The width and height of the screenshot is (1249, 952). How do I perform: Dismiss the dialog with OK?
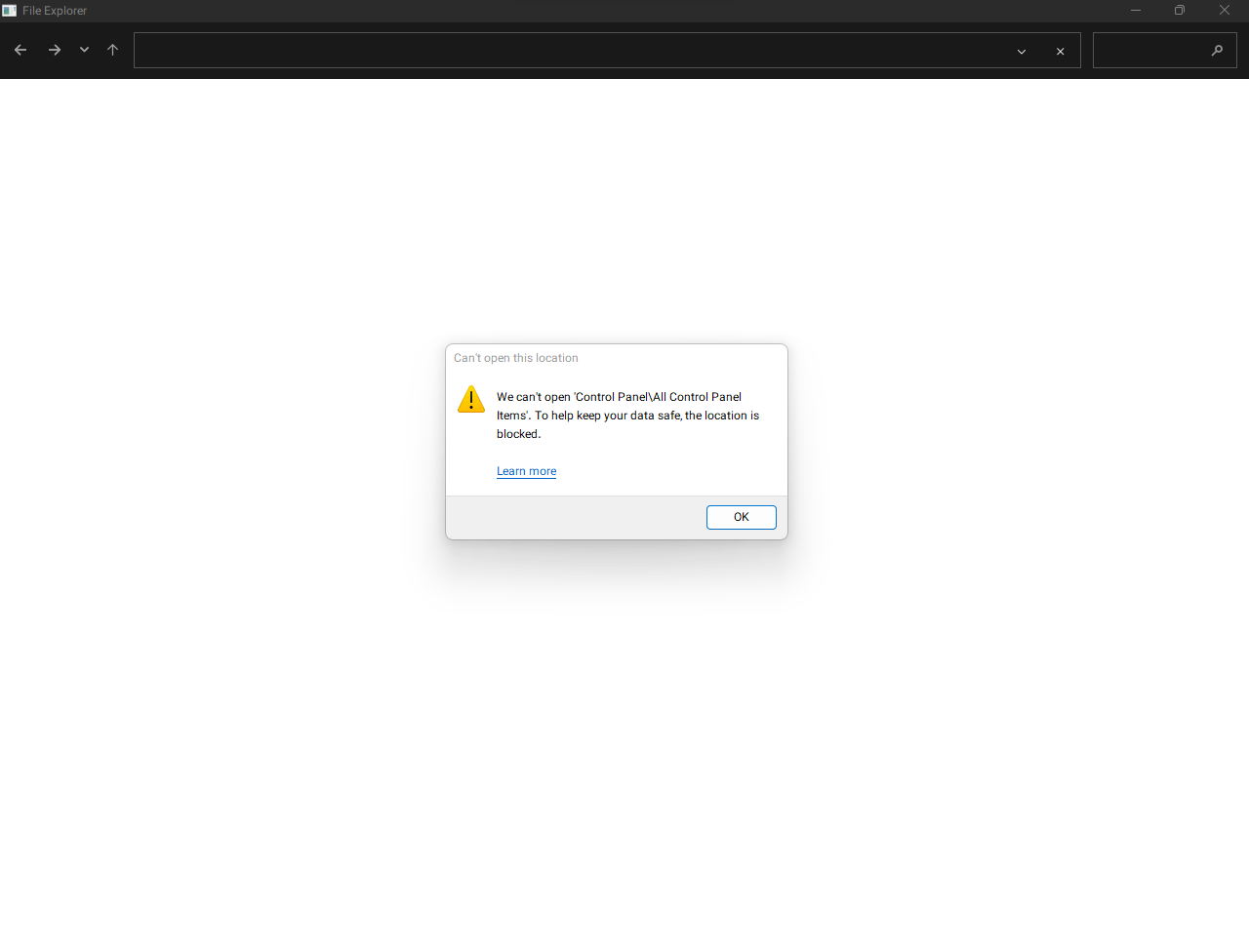point(742,517)
